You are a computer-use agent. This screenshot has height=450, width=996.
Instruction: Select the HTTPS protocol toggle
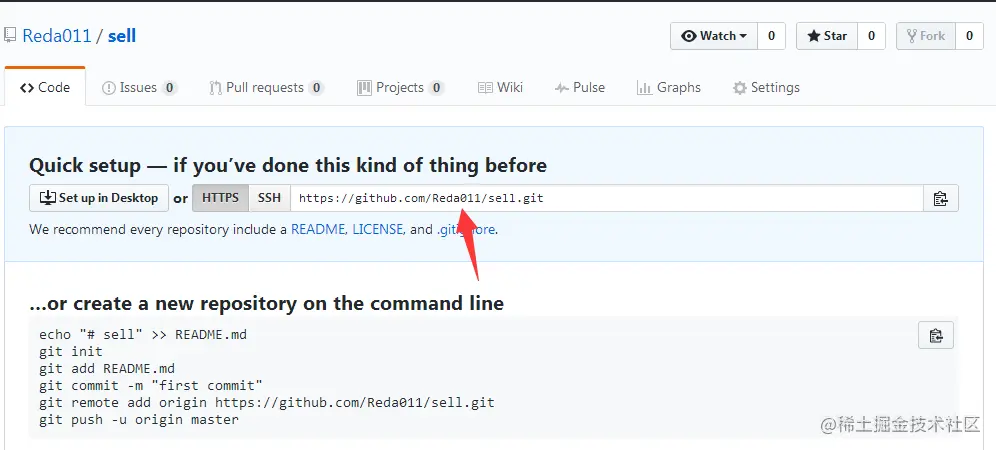[220, 198]
